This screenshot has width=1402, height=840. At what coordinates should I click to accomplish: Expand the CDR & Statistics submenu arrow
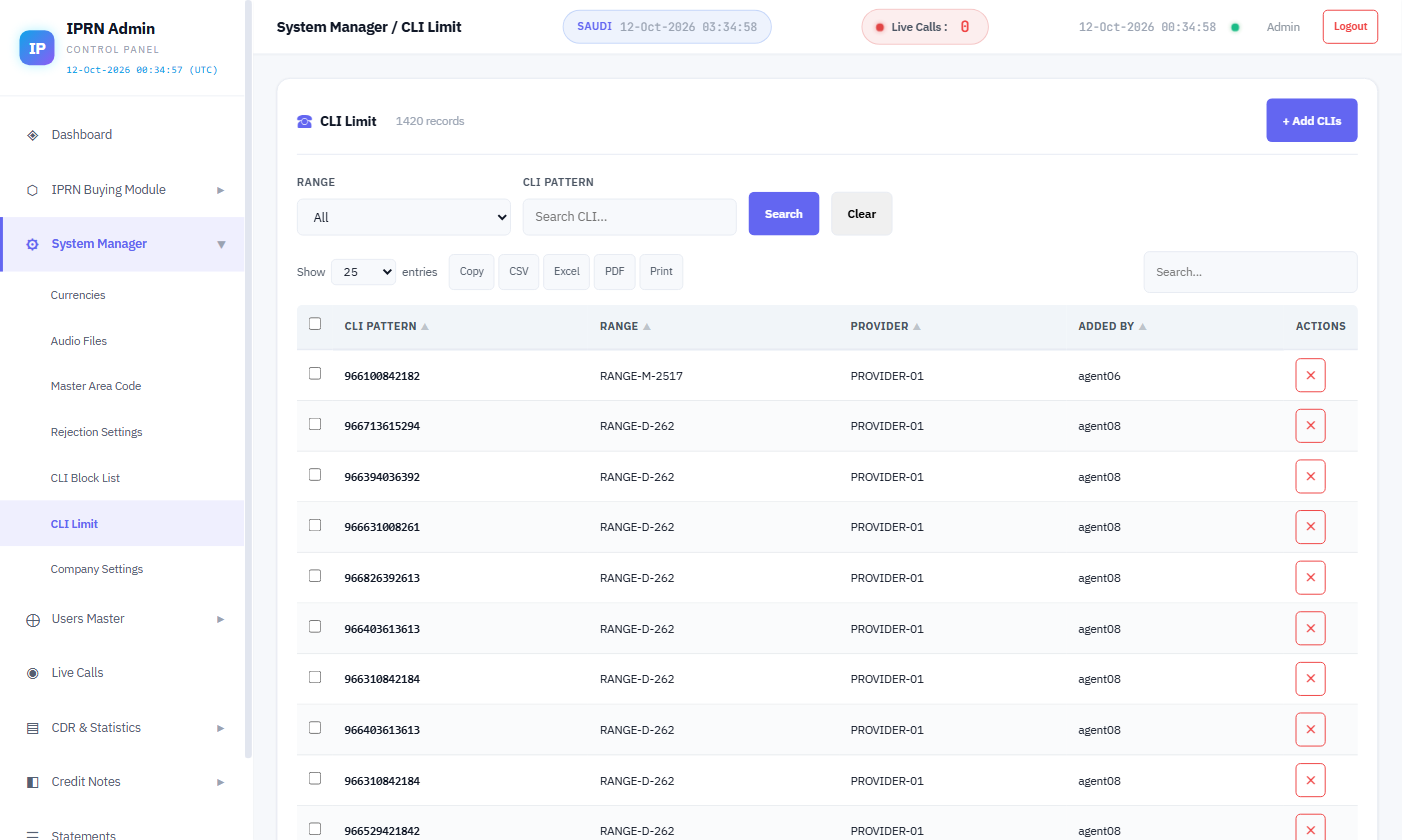click(x=221, y=728)
